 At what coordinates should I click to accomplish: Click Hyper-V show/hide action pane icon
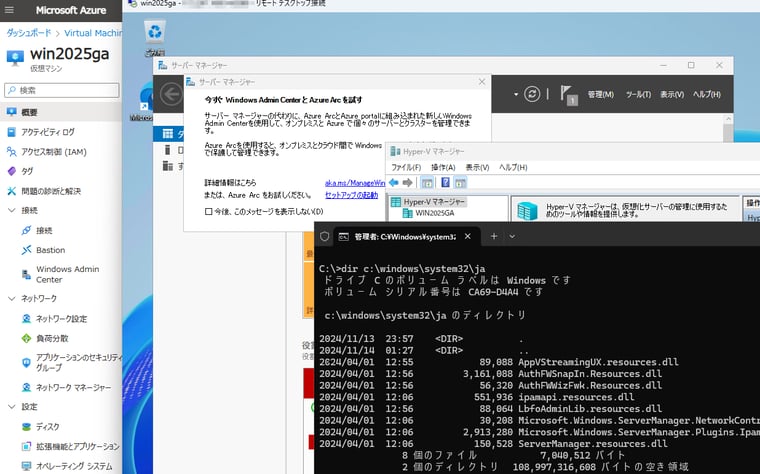point(460,183)
